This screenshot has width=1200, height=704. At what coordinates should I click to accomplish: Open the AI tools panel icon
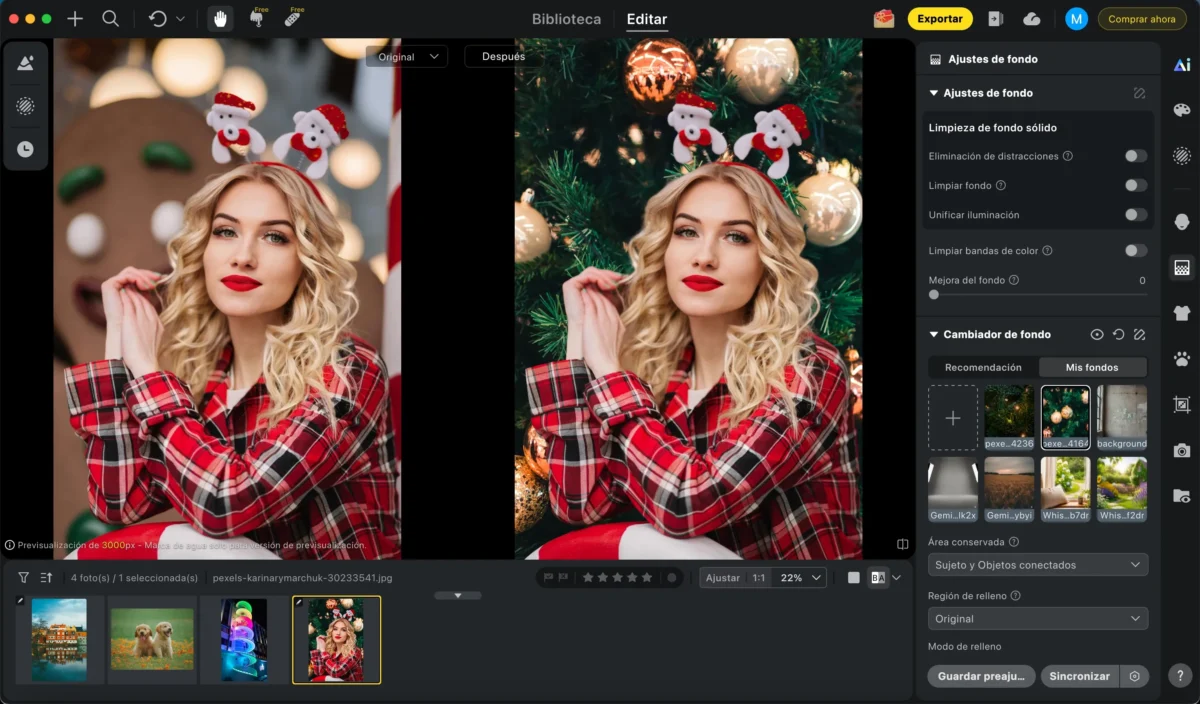[x=1182, y=65]
